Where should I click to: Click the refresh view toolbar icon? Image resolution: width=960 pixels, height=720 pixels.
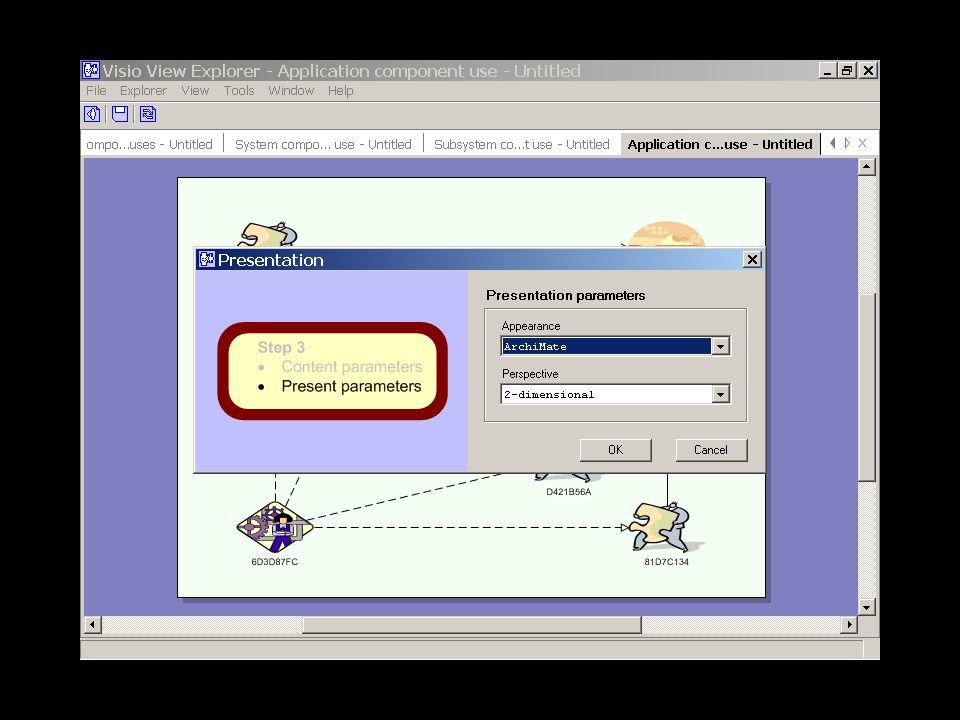(x=148, y=114)
